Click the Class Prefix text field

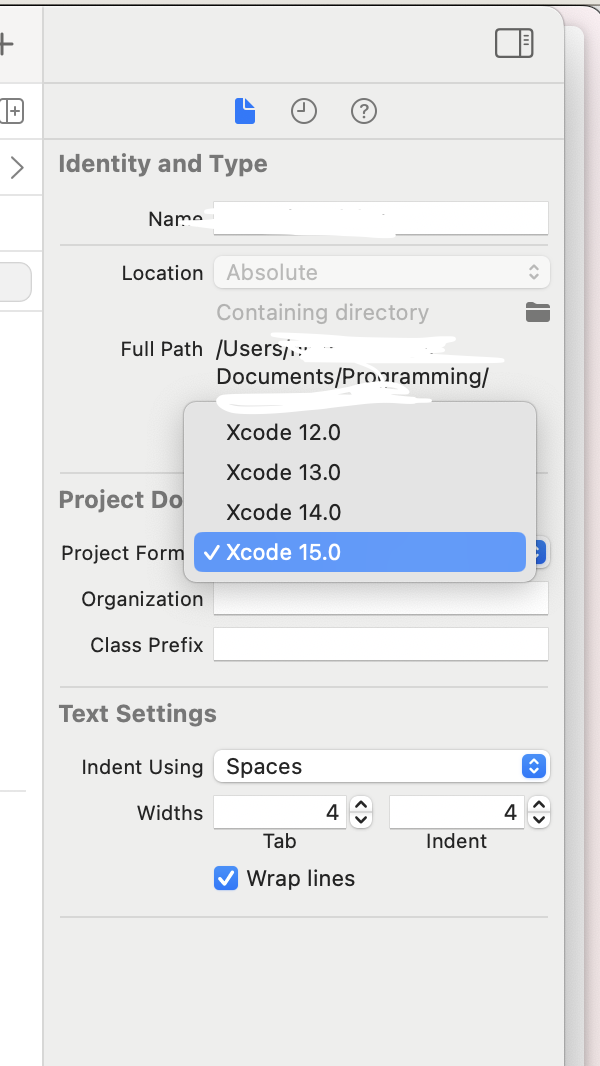(x=381, y=645)
